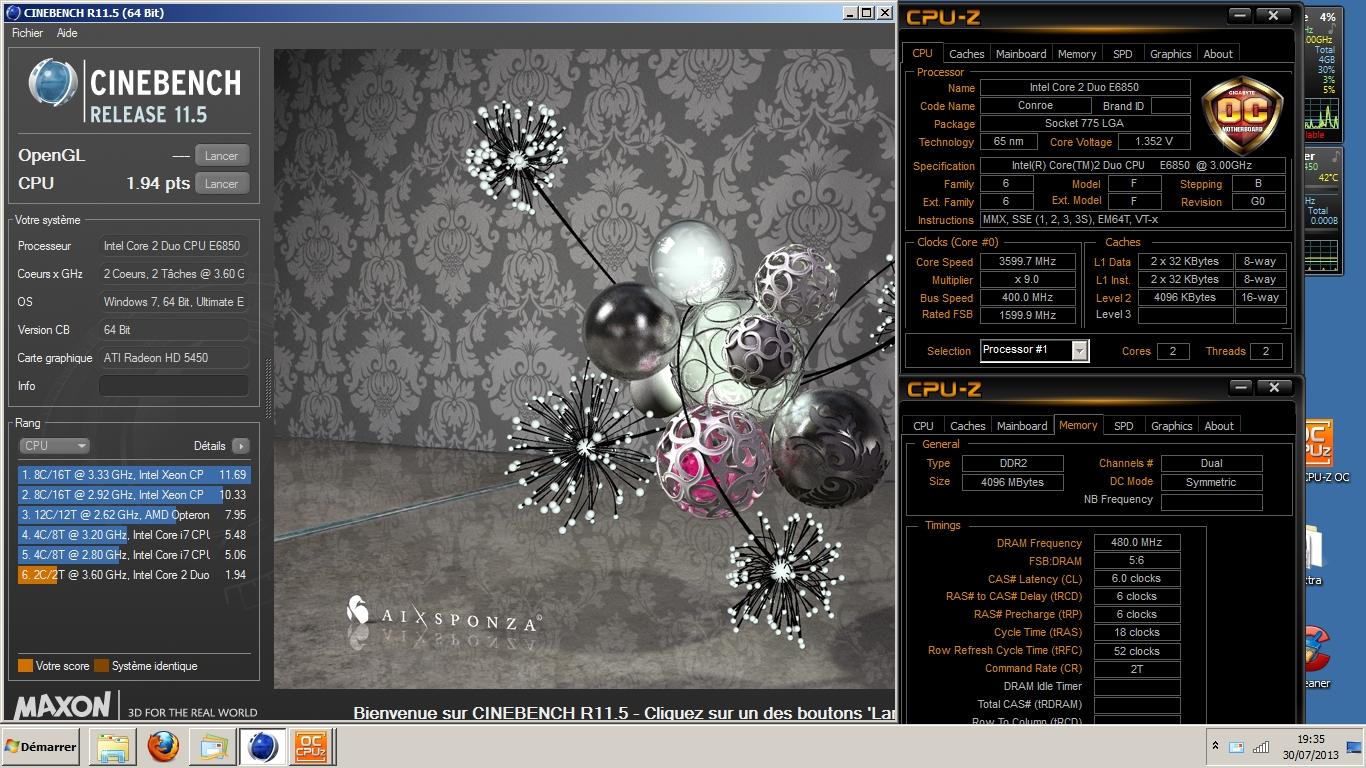
Task: Open SPD tab in processor CPU-Z window
Action: (x=1123, y=54)
